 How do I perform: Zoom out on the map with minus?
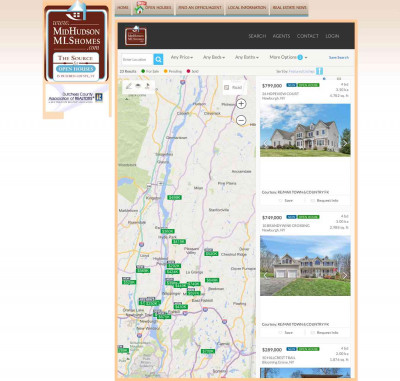click(241, 120)
